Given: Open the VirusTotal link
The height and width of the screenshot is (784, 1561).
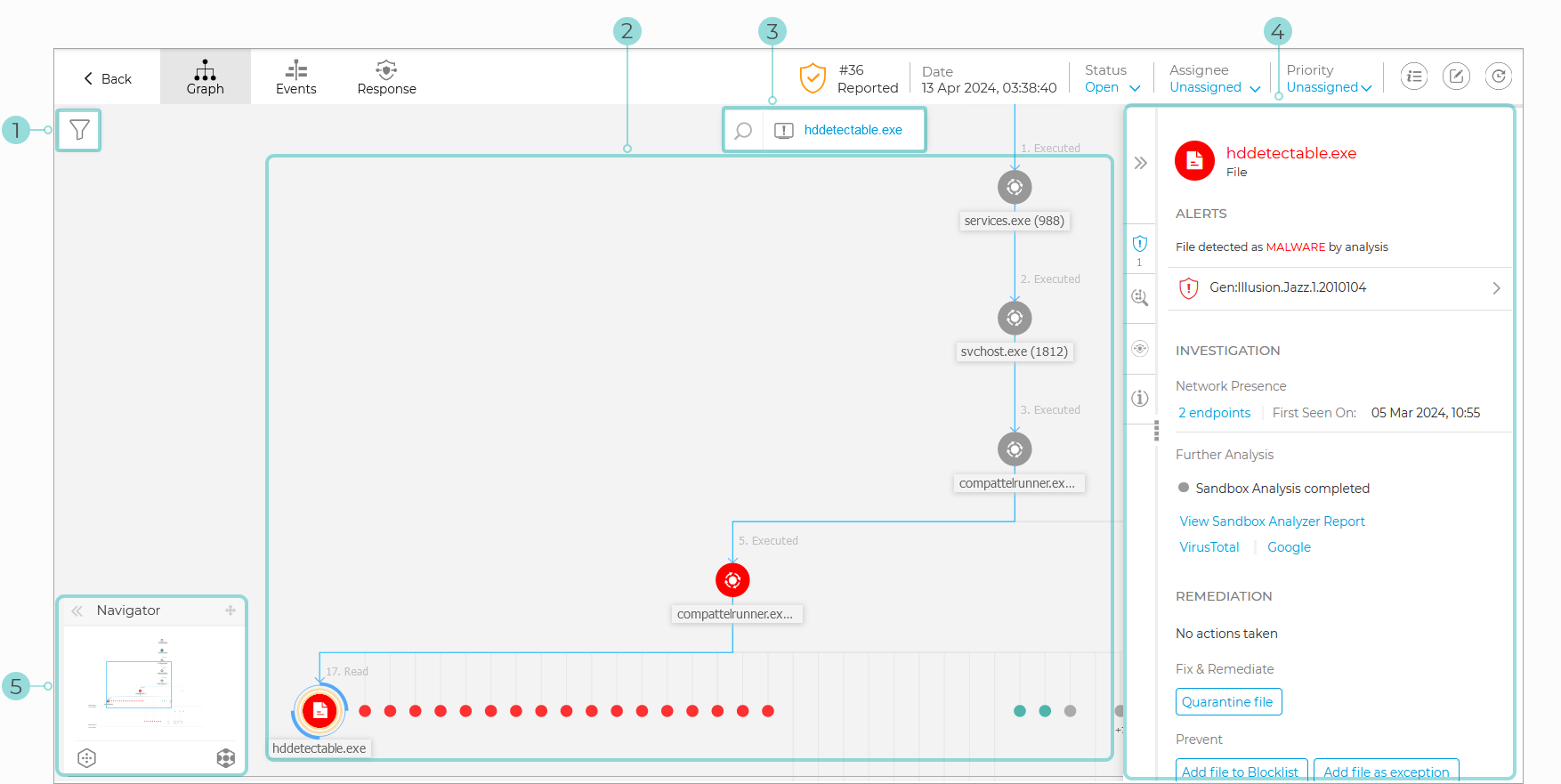Looking at the screenshot, I should (1209, 547).
